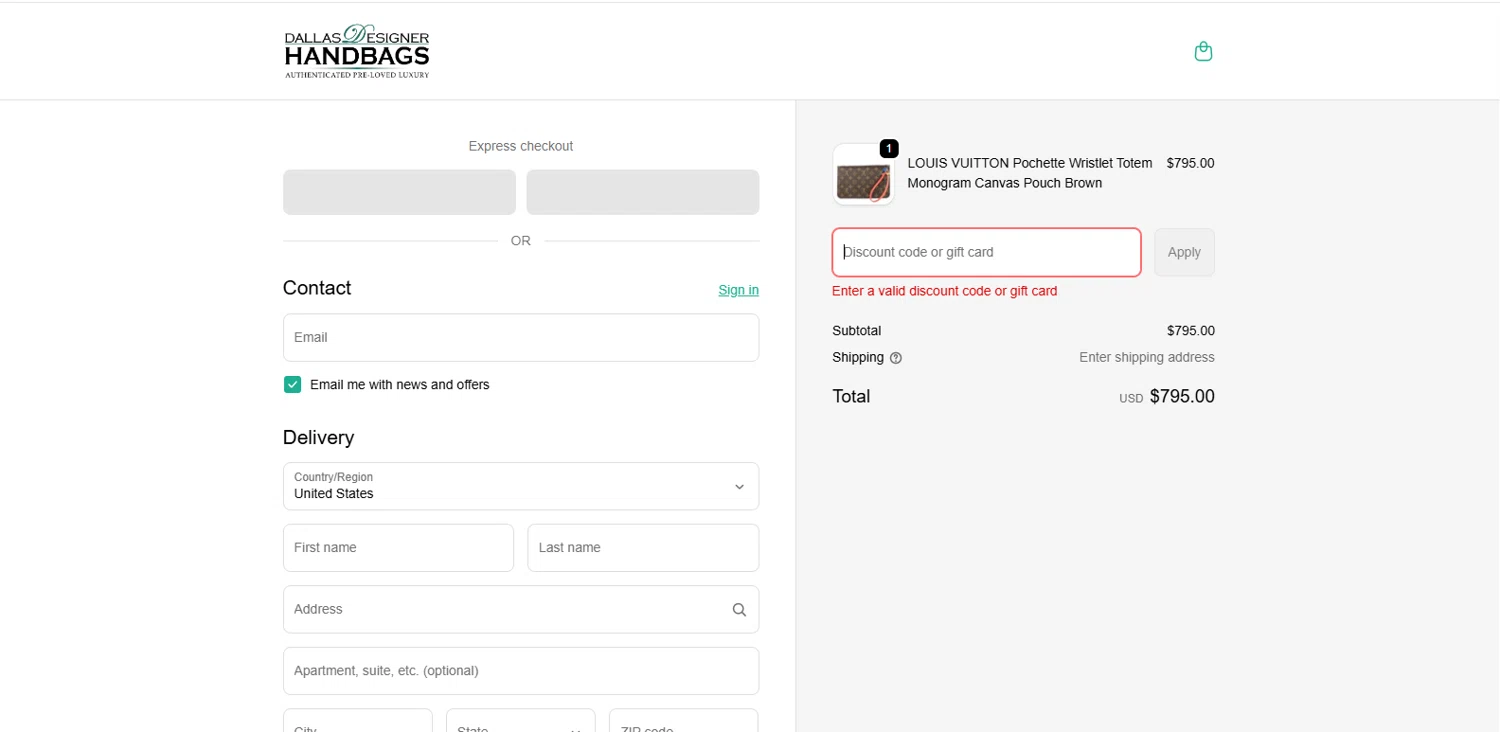The height and width of the screenshot is (732, 1500).
Task: Click the address search magnifier icon
Action: point(739,610)
